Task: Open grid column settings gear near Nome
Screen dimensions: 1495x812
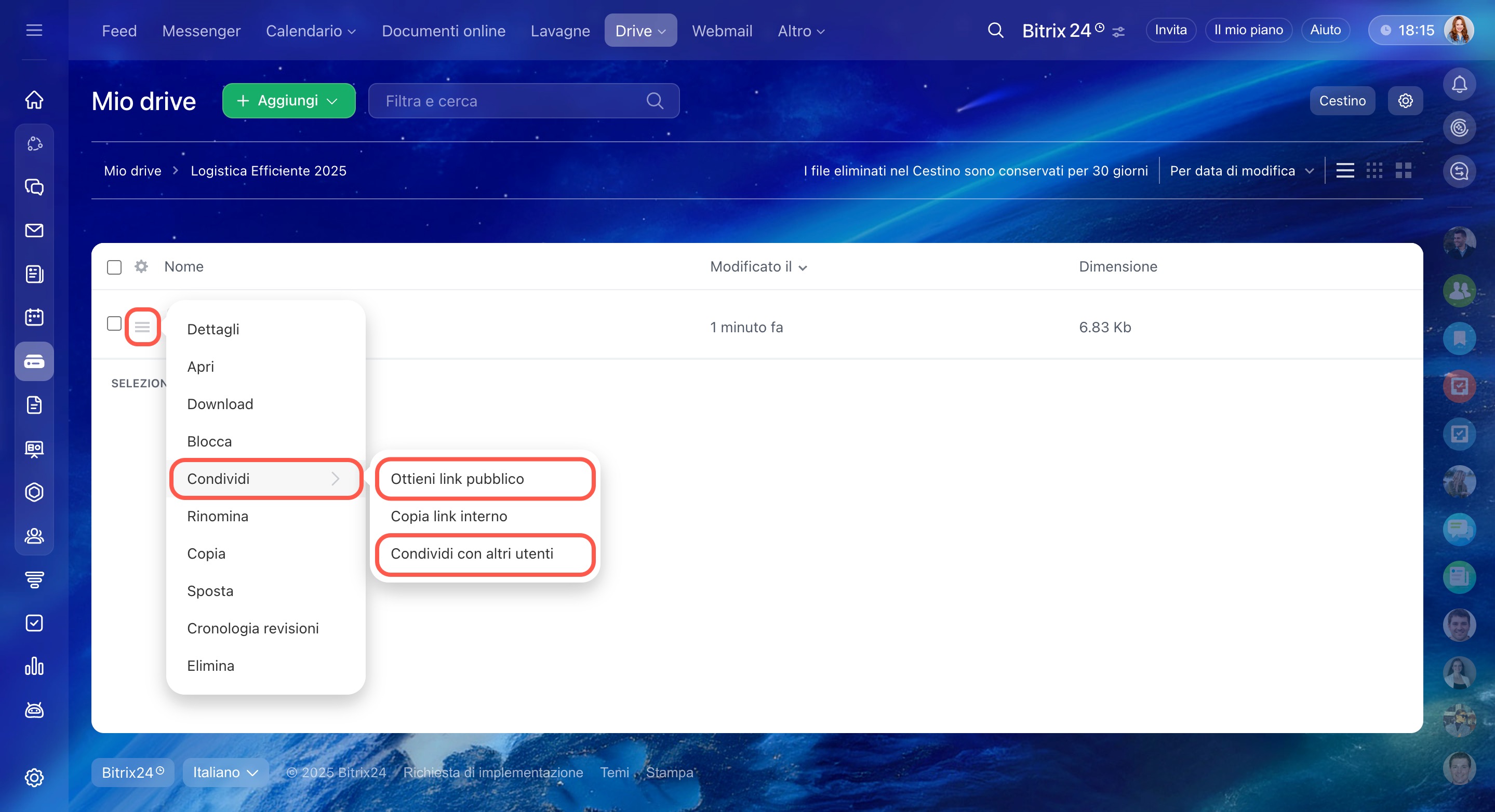Action: point(141,266)
